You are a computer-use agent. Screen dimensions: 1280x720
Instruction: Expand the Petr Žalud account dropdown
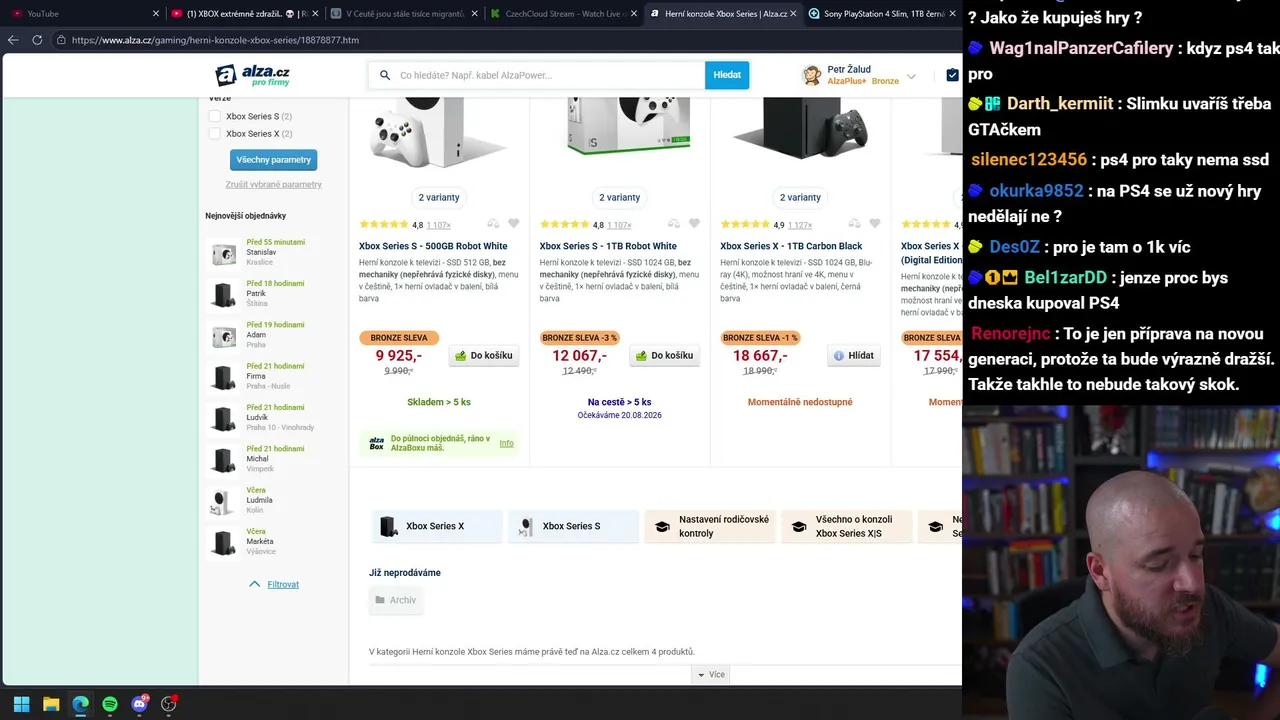[x=911, y=76]
